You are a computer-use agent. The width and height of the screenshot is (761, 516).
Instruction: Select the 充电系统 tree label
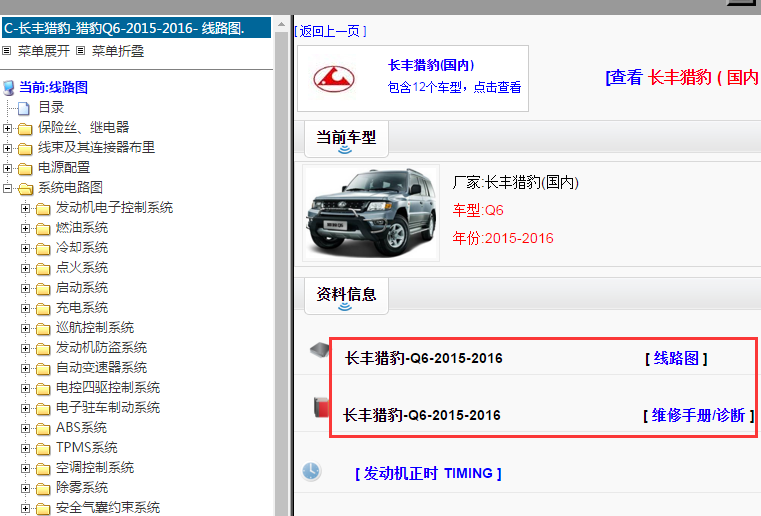(82, 308)
